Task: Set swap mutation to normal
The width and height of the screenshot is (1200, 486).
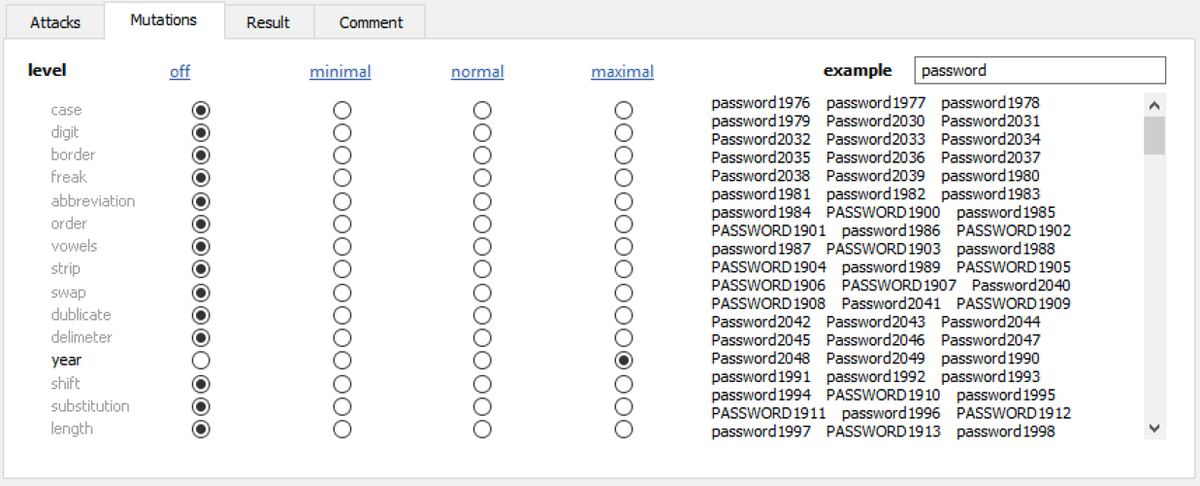Action: tap(482, 292)
